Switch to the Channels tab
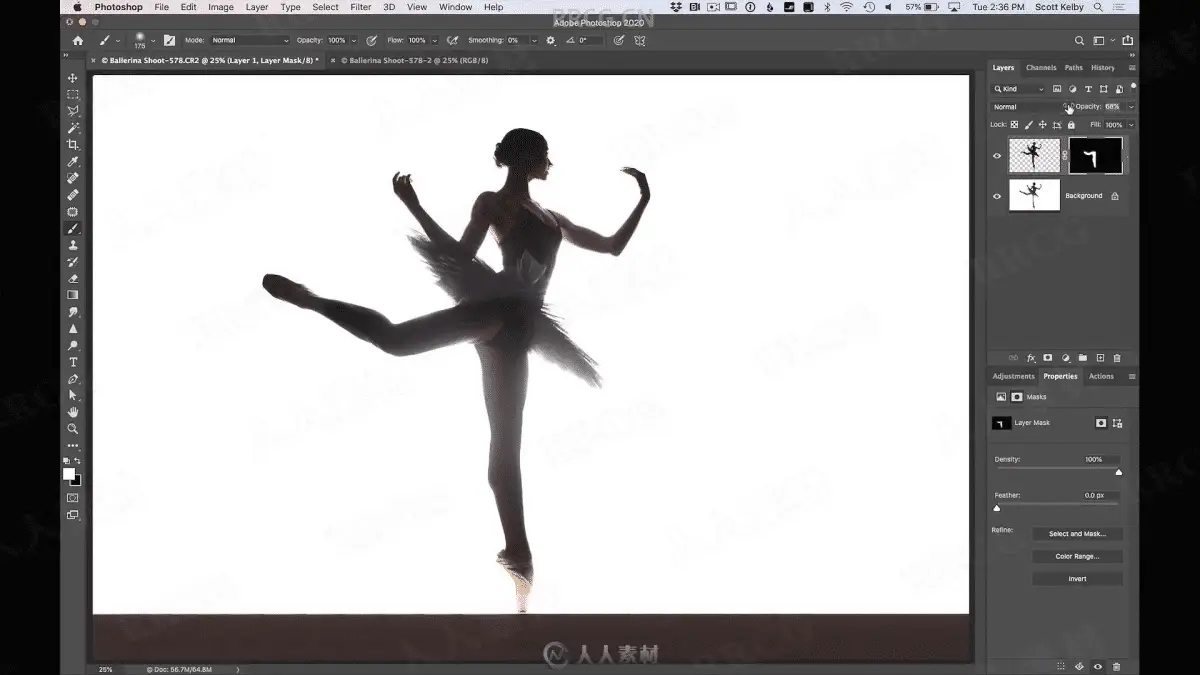1200x675 pixels. [x=1041, y=68]
